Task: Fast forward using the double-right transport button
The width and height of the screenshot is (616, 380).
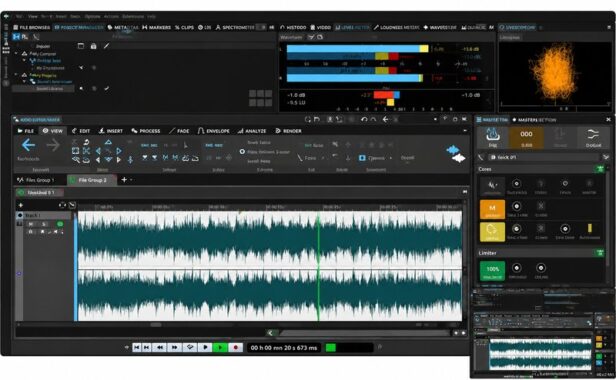Action: (174, 347)
